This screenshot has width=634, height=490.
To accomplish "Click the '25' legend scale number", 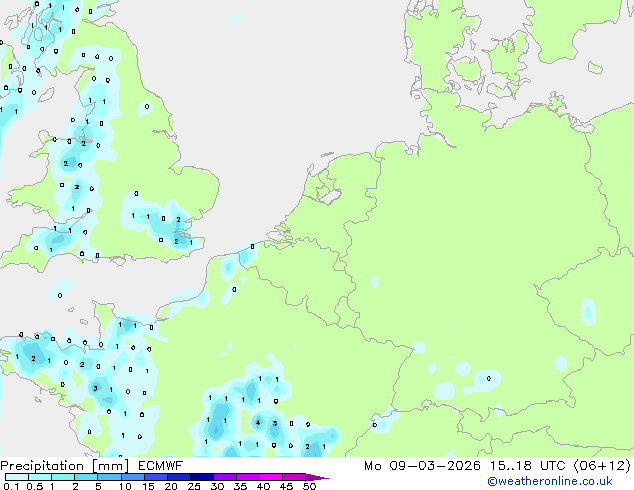I will click(194, 486).
